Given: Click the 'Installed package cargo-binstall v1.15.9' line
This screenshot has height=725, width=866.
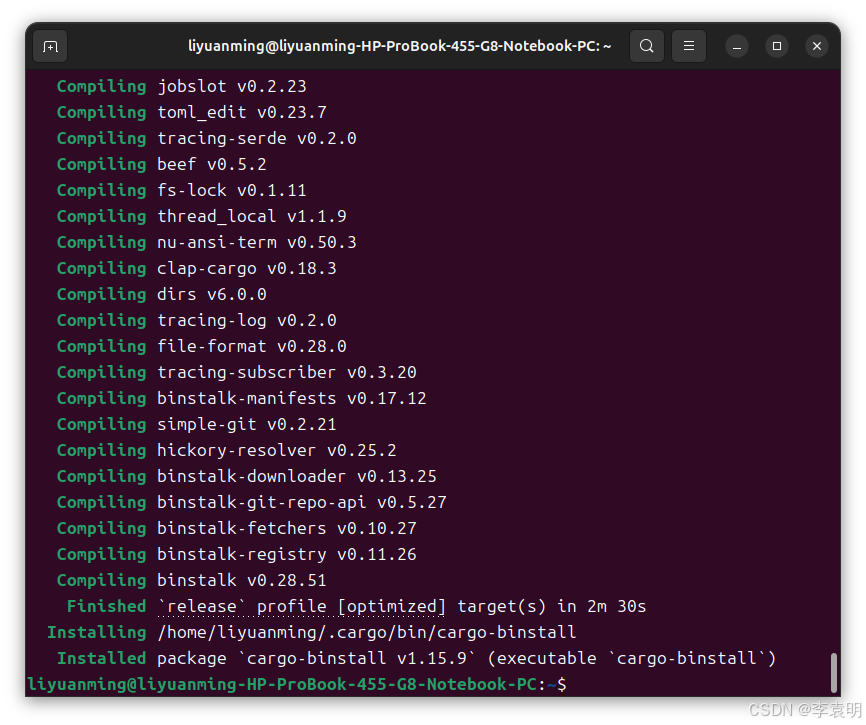Looking at the screenshot, I should 416,658.
